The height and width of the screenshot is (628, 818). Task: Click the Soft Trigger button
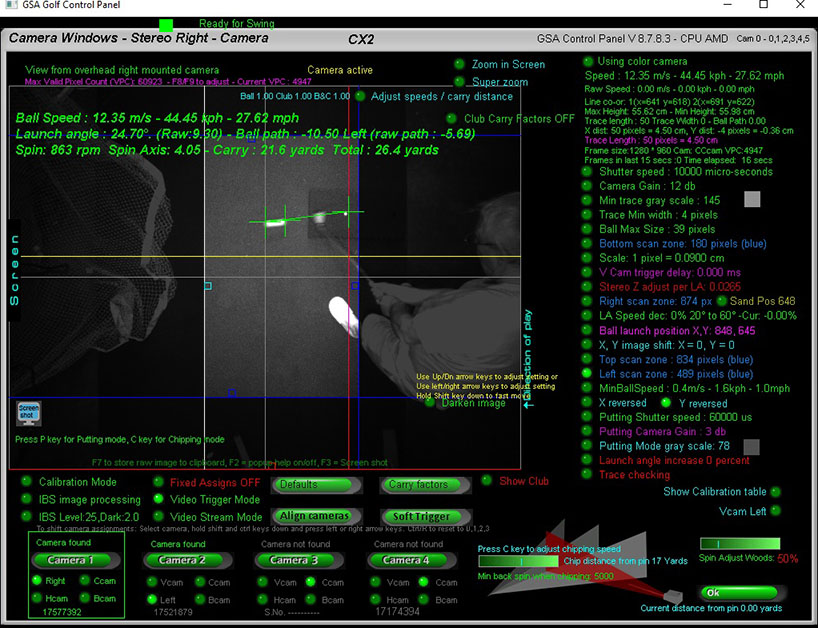[x=426, y=516]
